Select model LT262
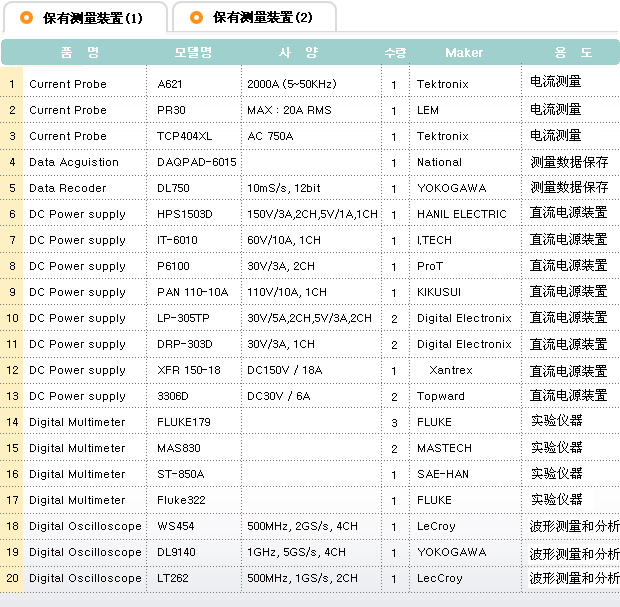This screenshot has height=607, width=620. (x=173, y=578)
